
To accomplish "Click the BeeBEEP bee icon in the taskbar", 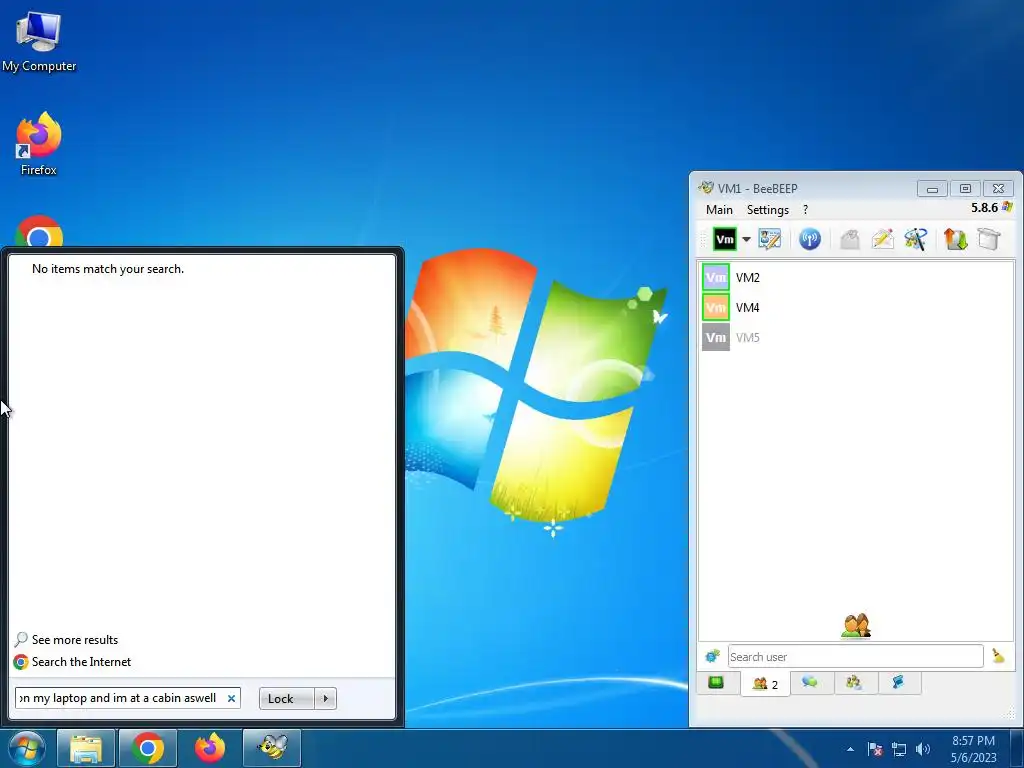I will coord(272,748).
